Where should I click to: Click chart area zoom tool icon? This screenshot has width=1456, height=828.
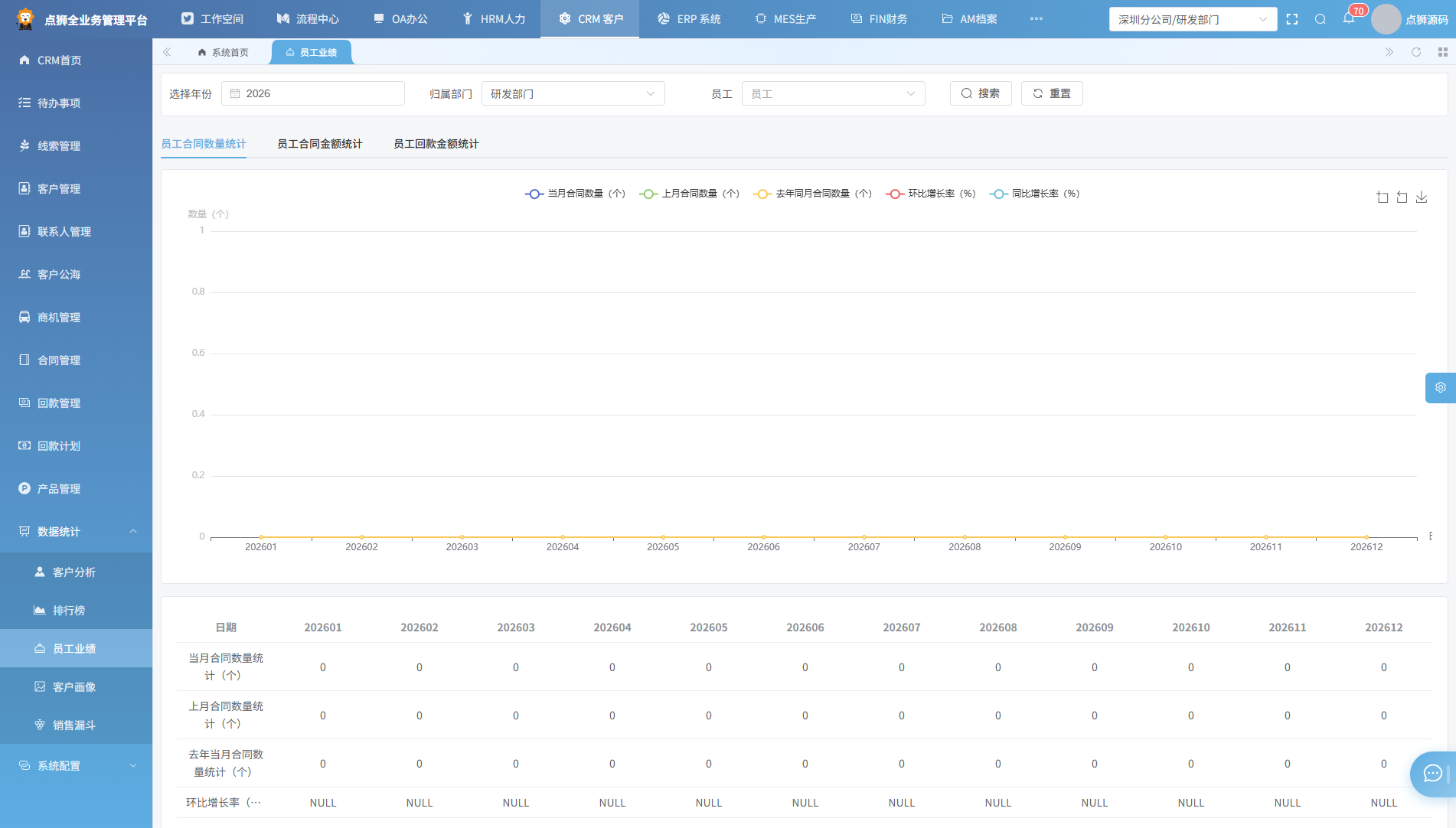[1383, 197]
